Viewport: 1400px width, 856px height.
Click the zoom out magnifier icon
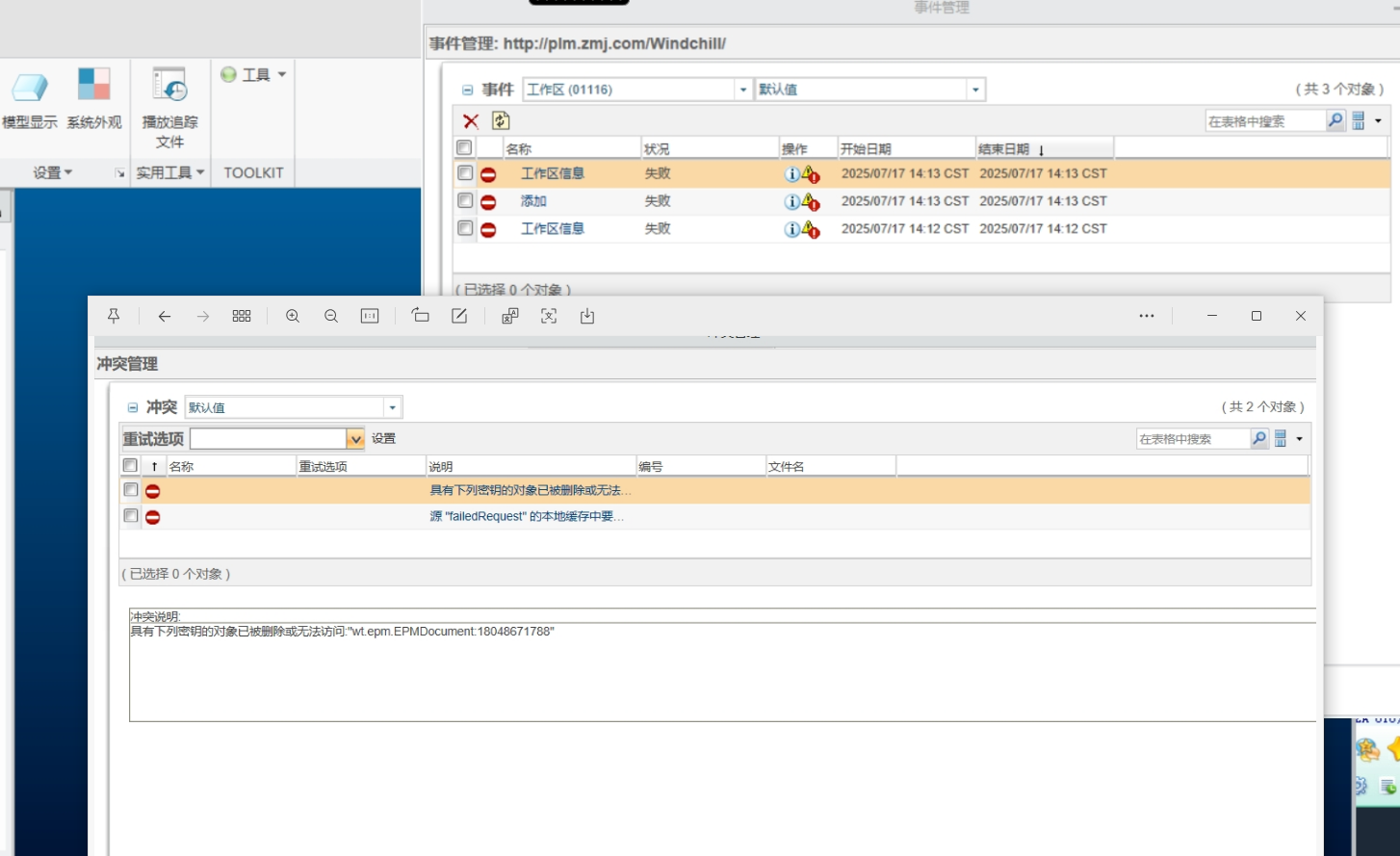(x=331, y=316)
